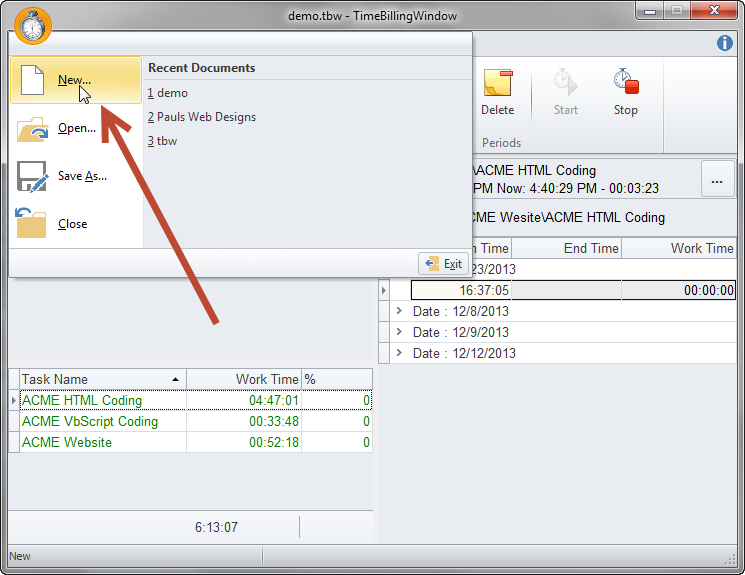
Task: Click the Open folder icon
Action: [x=33, y=128]
